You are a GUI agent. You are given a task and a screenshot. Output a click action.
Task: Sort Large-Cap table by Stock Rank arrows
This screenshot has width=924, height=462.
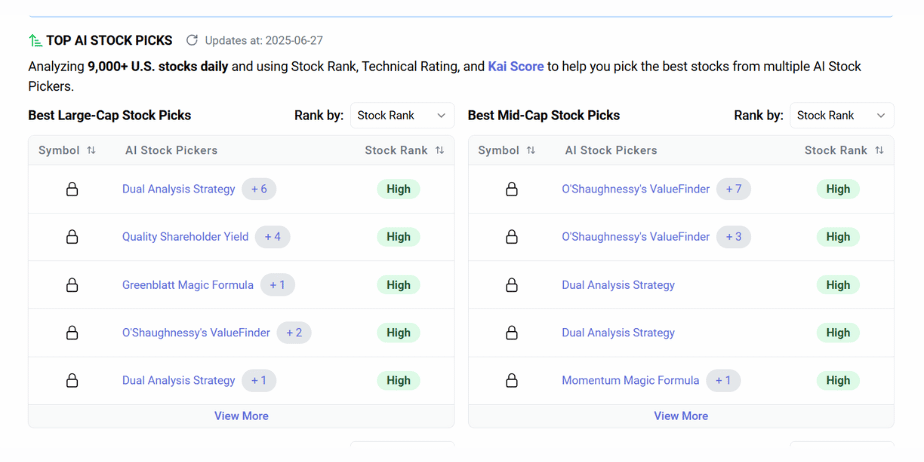click(440, 150)
